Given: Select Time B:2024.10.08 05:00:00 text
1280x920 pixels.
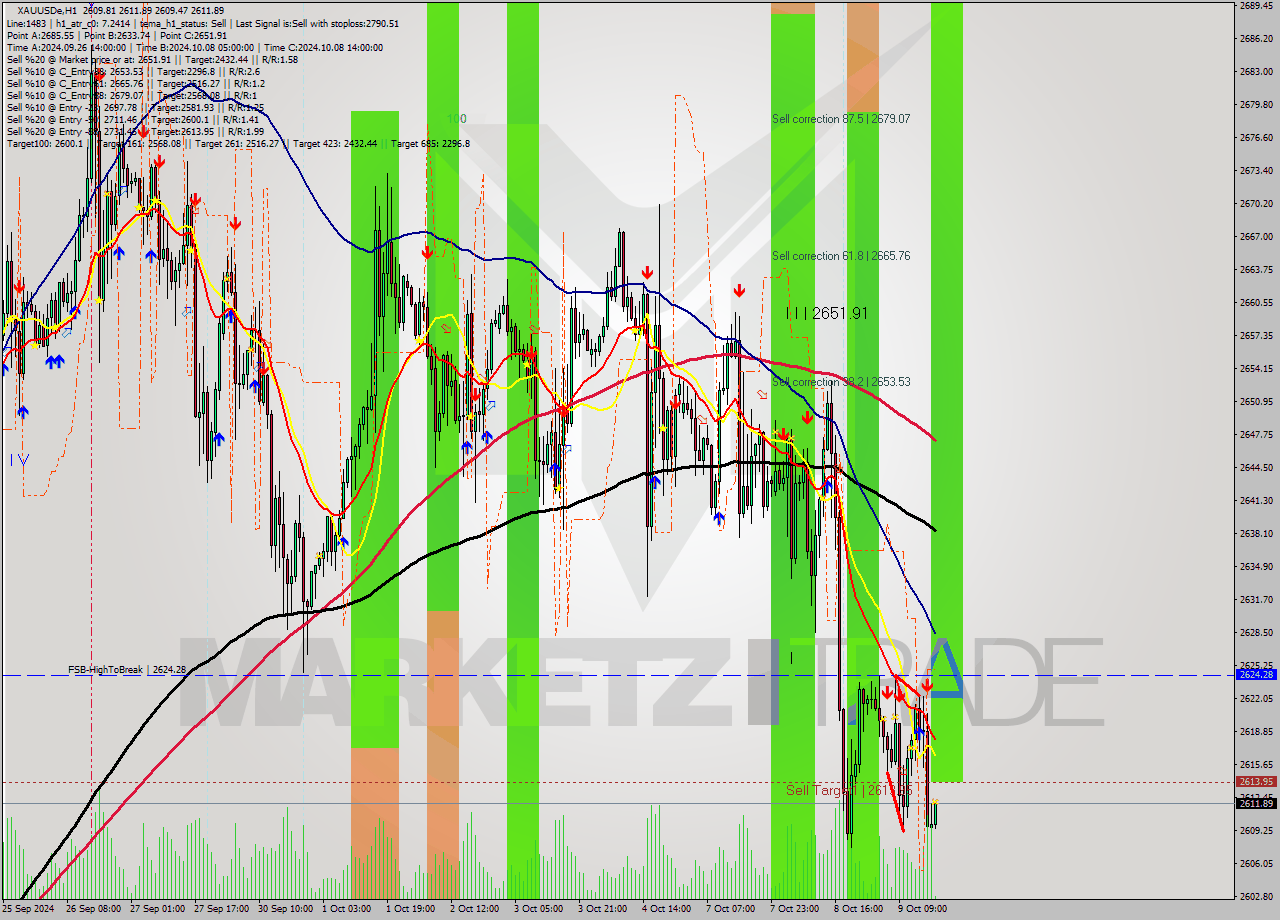Looking at the screenshot, I should coord(196,47).
